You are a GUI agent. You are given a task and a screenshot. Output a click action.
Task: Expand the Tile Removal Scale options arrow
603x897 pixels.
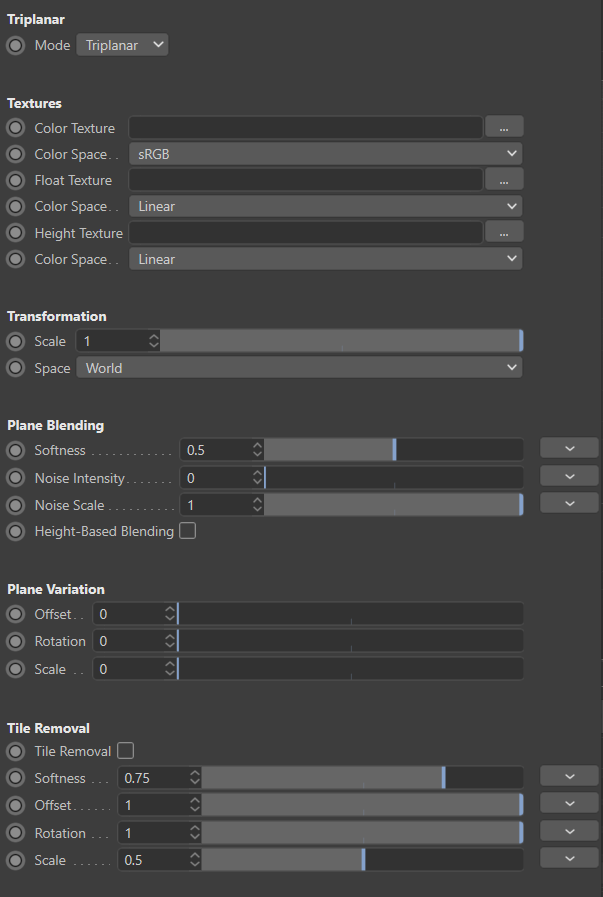[568, 858]
